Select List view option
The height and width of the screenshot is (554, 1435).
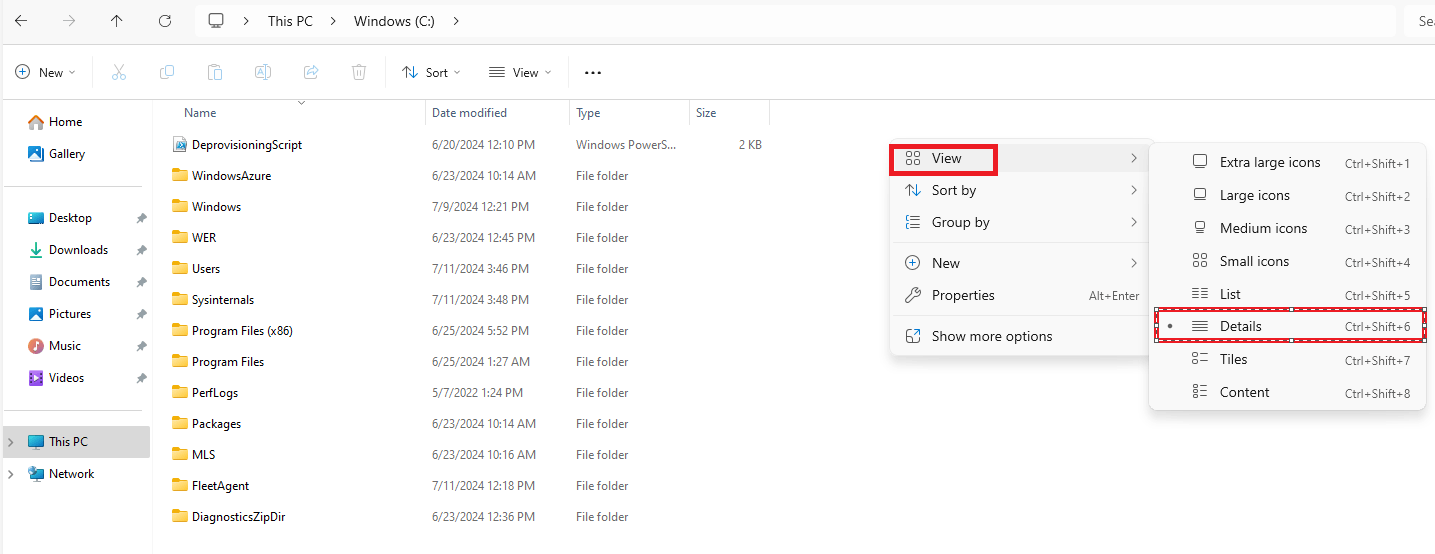(1288, 294)
